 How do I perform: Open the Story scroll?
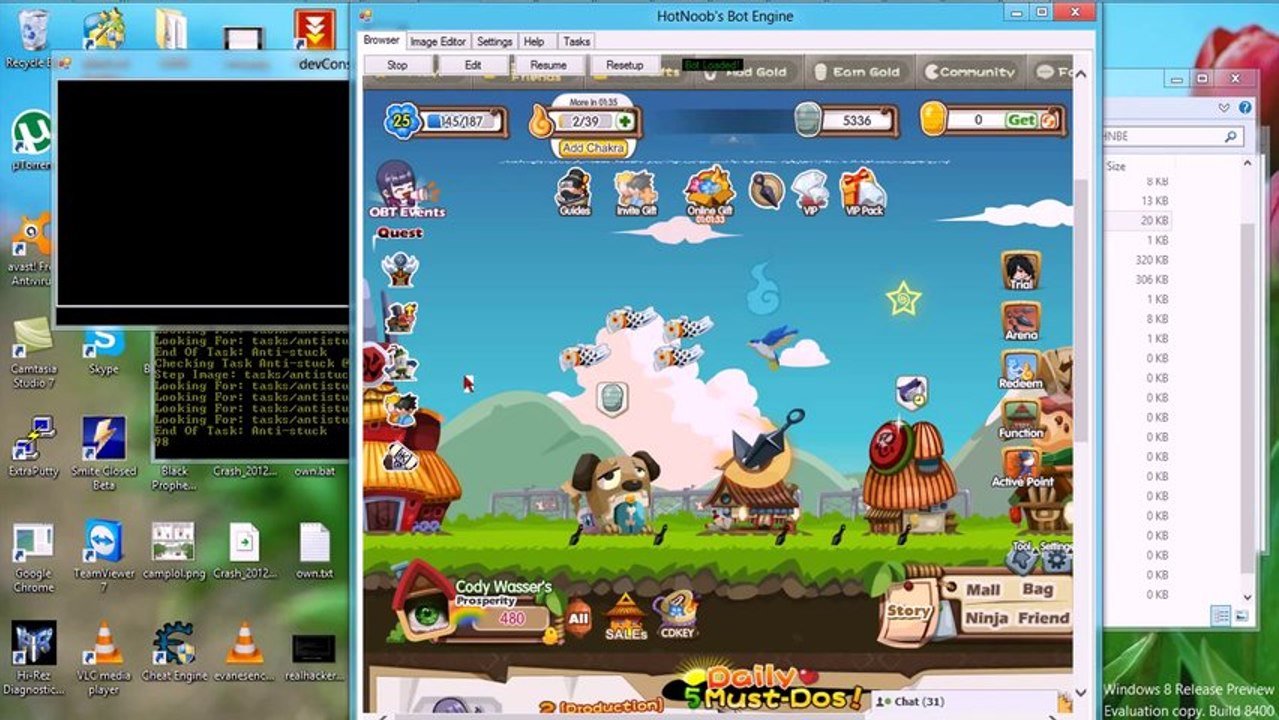[x=909, y=610]
